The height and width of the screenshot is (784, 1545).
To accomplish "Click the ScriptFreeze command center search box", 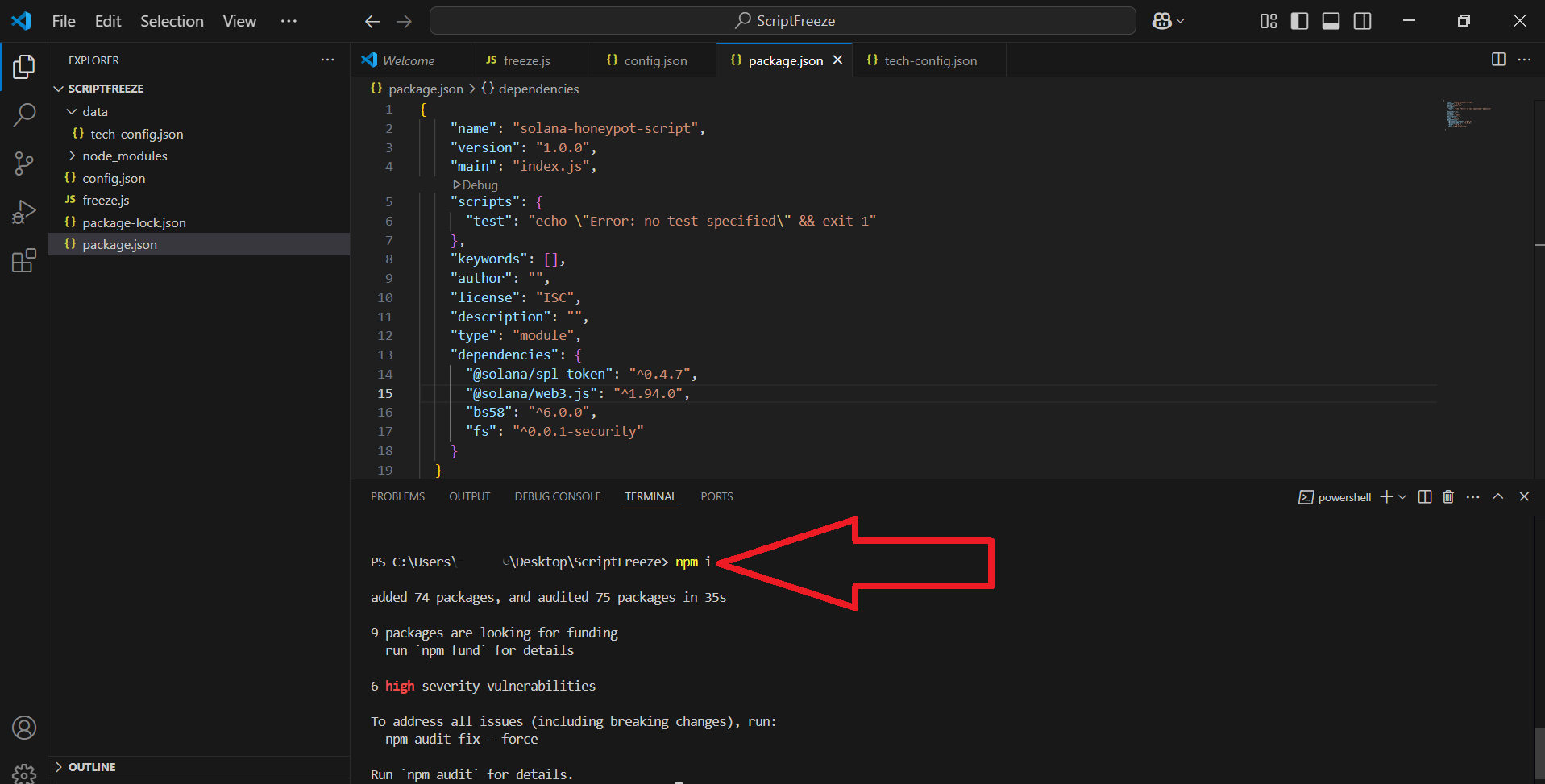I will [783, 21].
